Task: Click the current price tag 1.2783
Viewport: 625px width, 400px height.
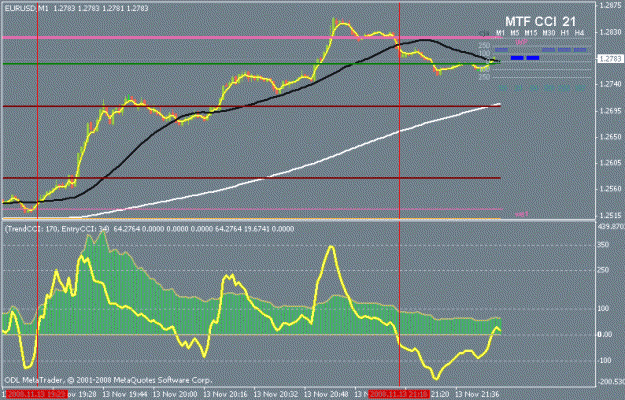Action: (x=610, y=59)
